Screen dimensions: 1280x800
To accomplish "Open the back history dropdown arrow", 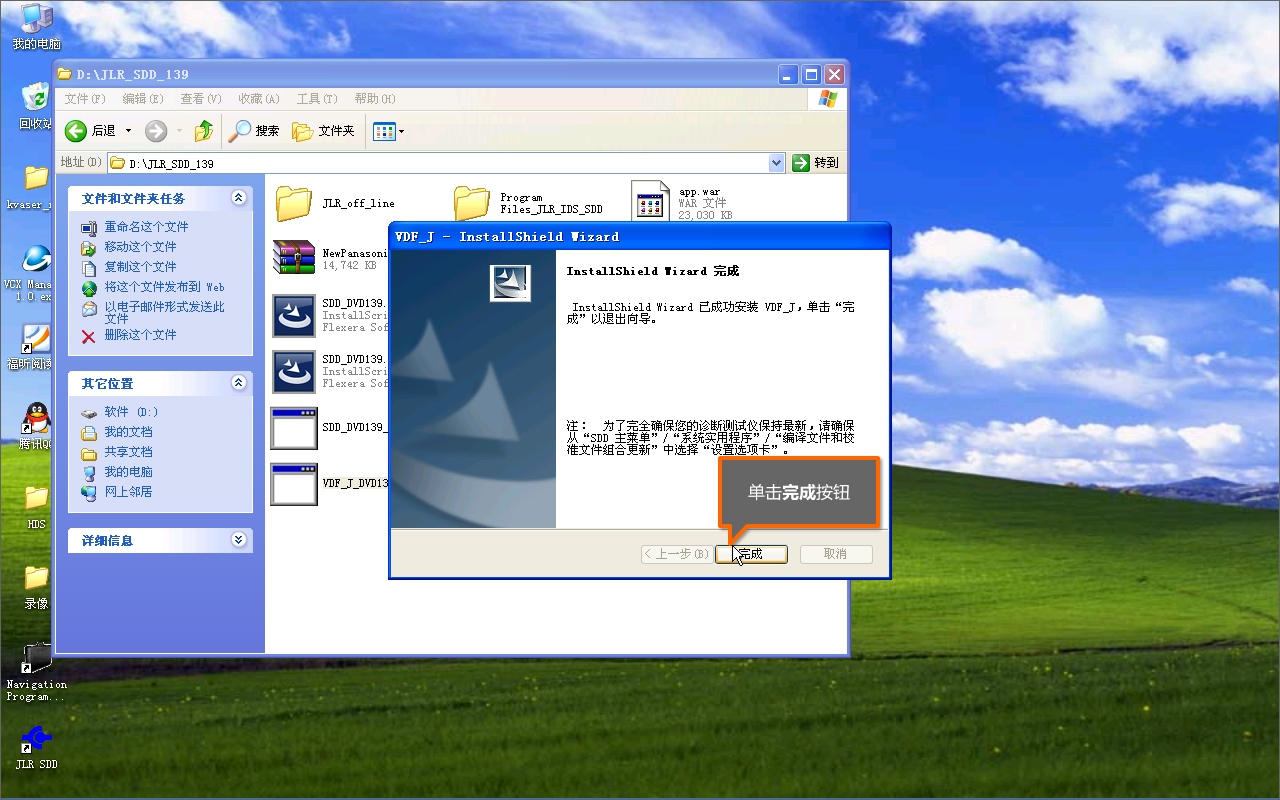I will [128, 131].
